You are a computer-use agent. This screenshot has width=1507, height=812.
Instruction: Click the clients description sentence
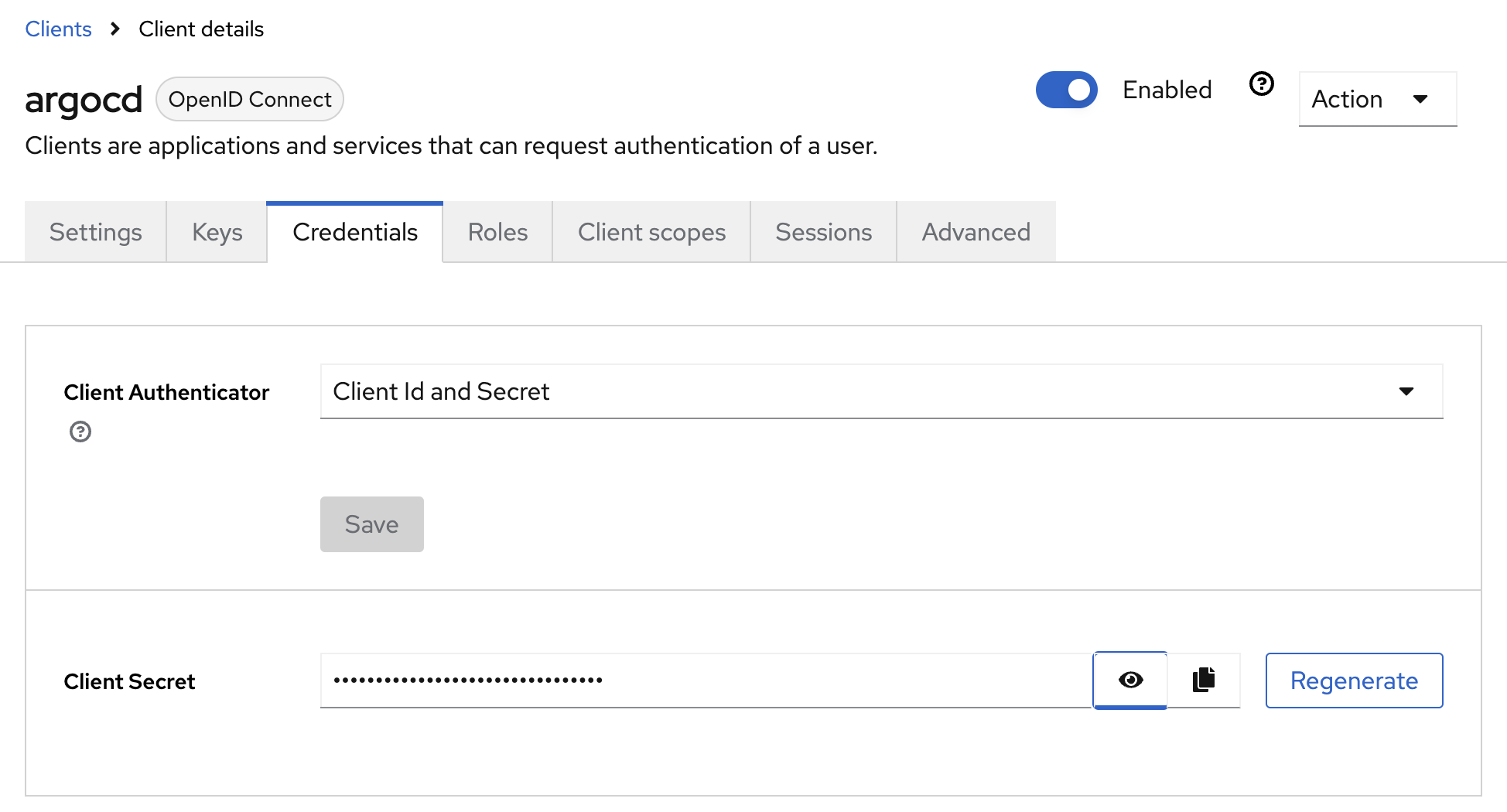[451, 145]
